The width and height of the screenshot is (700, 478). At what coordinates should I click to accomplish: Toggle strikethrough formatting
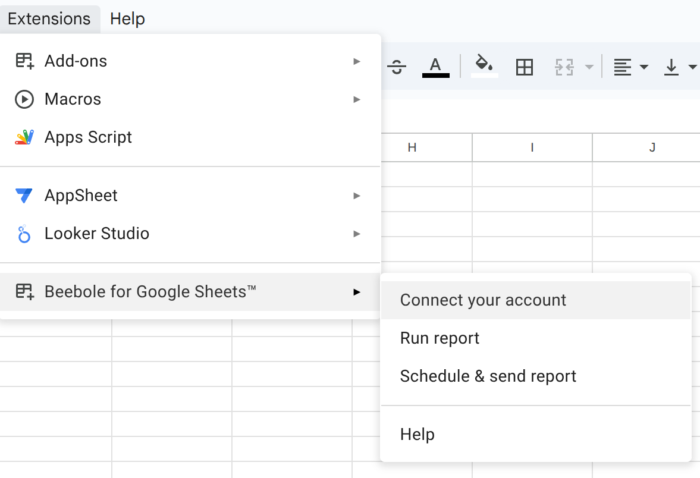tap(396, 67)
